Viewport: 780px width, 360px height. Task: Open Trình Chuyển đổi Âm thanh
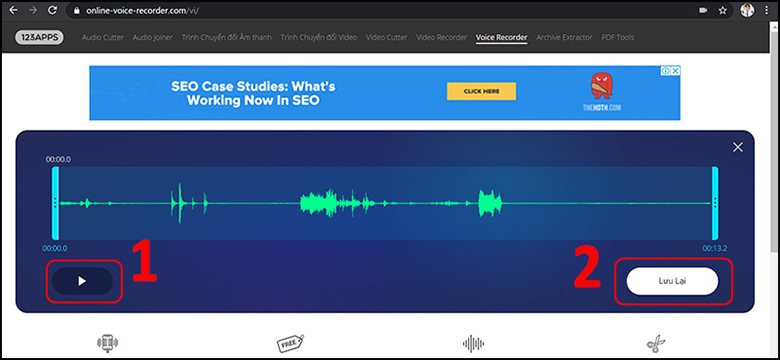tap(227, 37)
